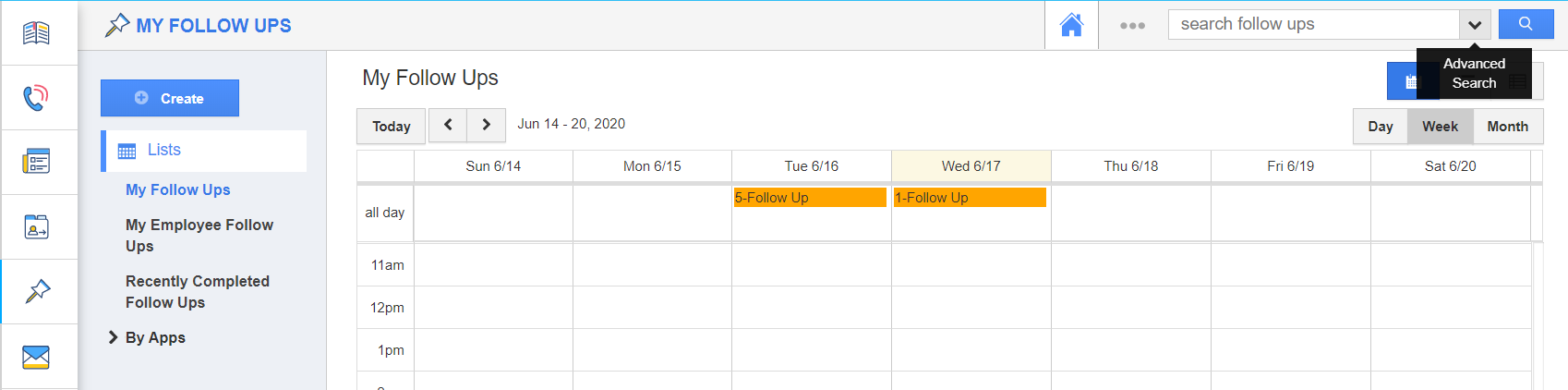This screenshot has width=1568, height=390.
Task: Switch to the Month view
Action: point(1507,127)
